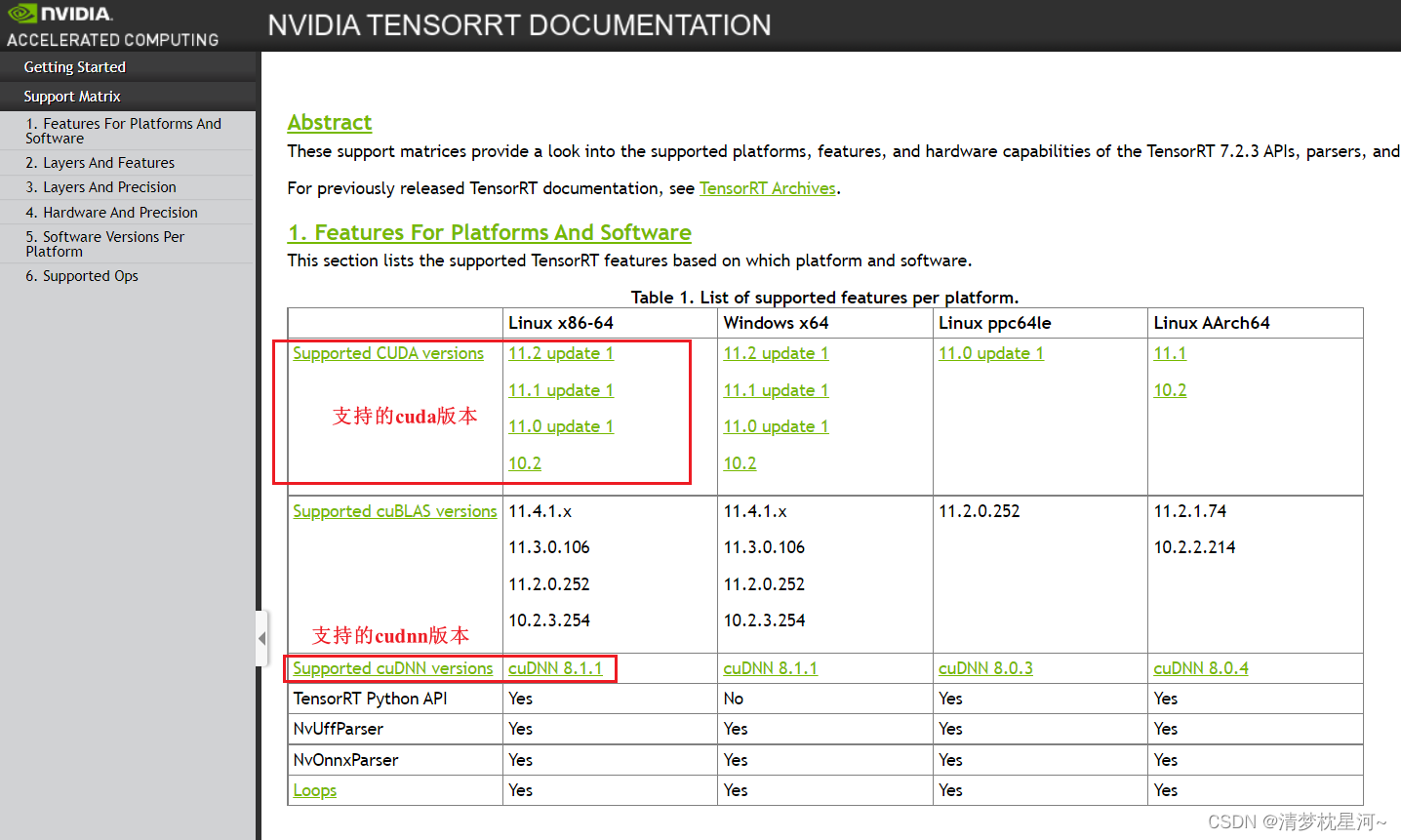
Task: Open Software Versions Per Platform sidebar item
Action: click(x=104, y=244)
